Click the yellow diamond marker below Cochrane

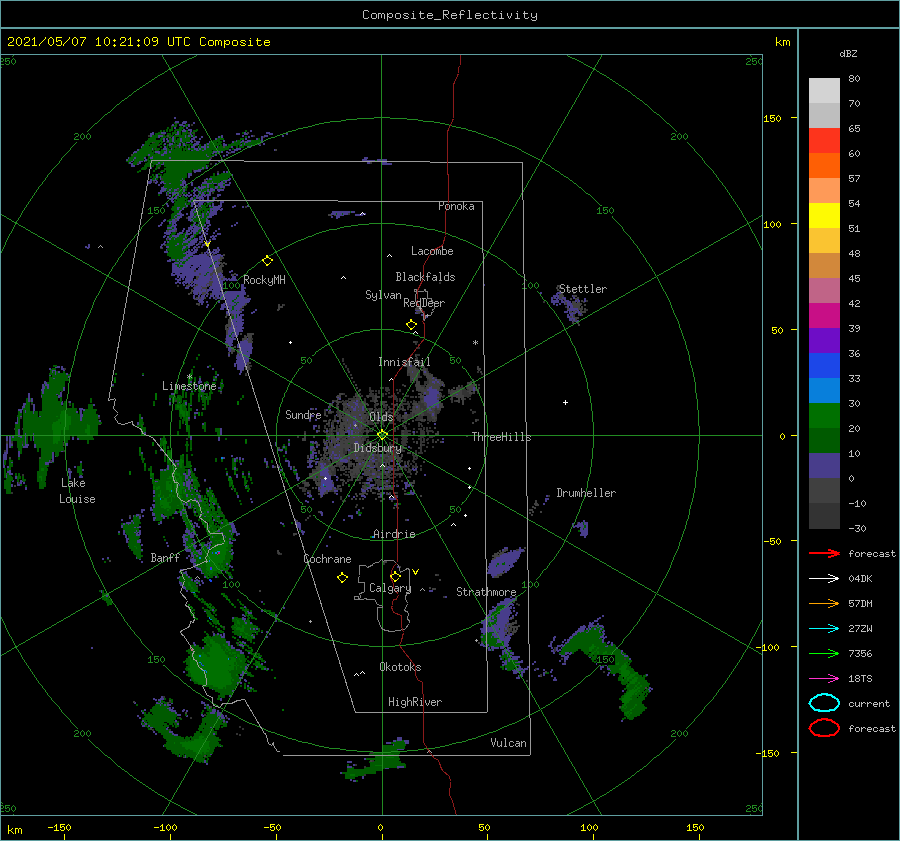343,578
